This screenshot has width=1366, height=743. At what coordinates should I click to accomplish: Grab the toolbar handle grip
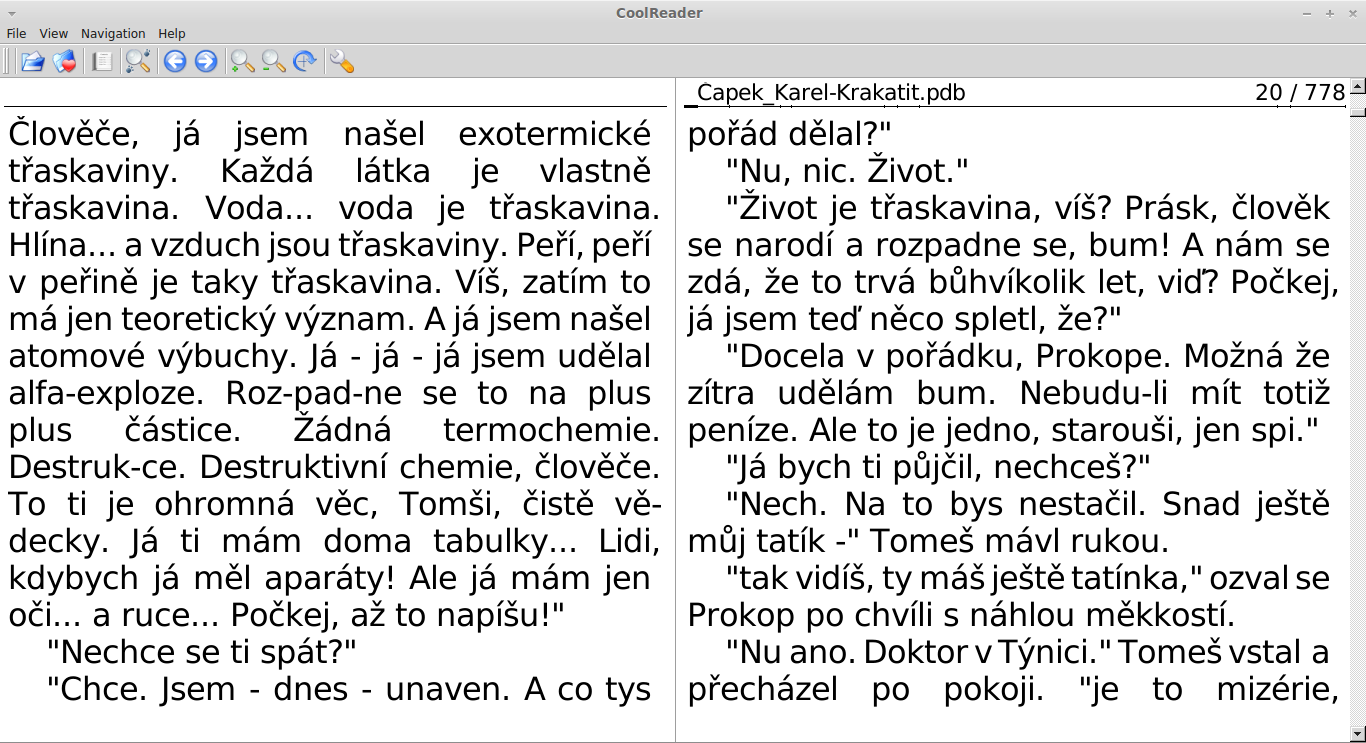[x=7, y=62]
